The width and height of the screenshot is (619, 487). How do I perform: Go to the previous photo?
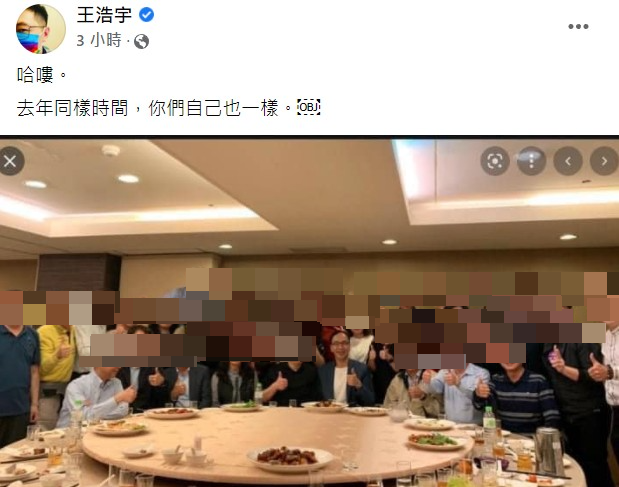[568, 161]
